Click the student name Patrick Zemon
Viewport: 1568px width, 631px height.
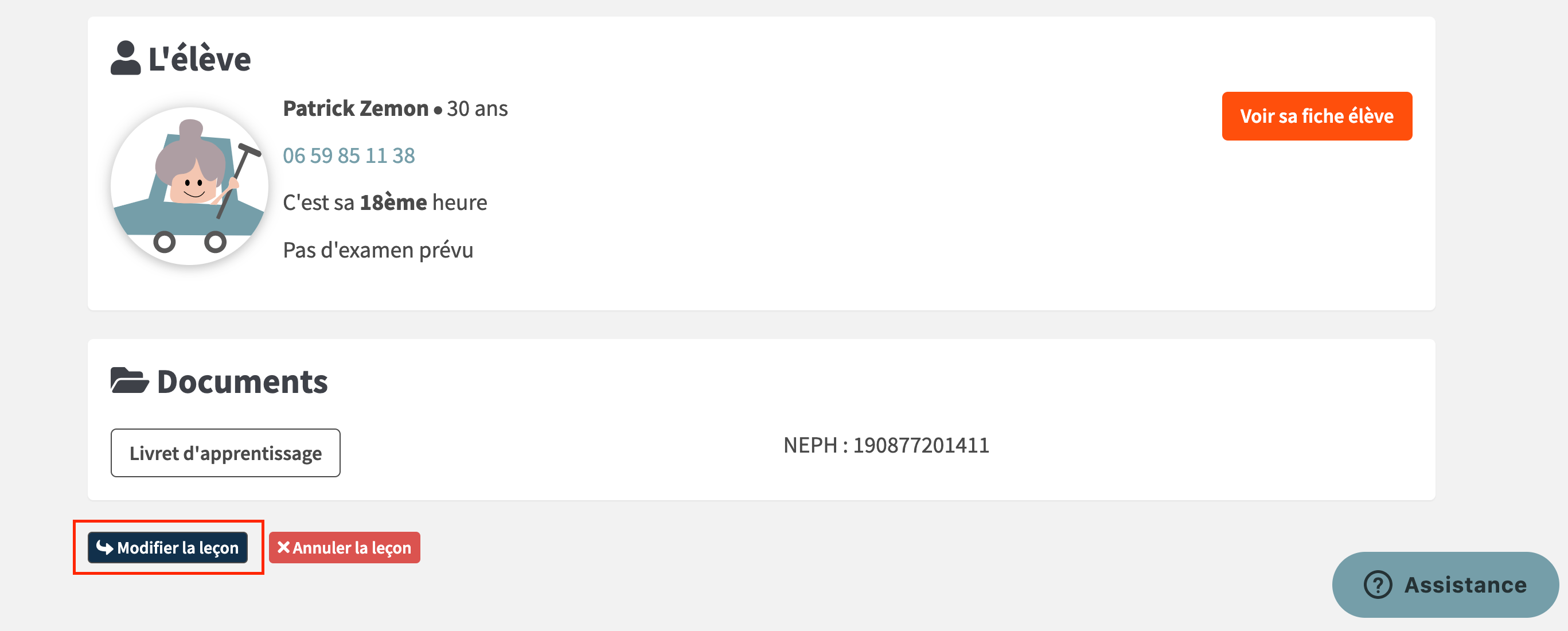tap(356, 108)
